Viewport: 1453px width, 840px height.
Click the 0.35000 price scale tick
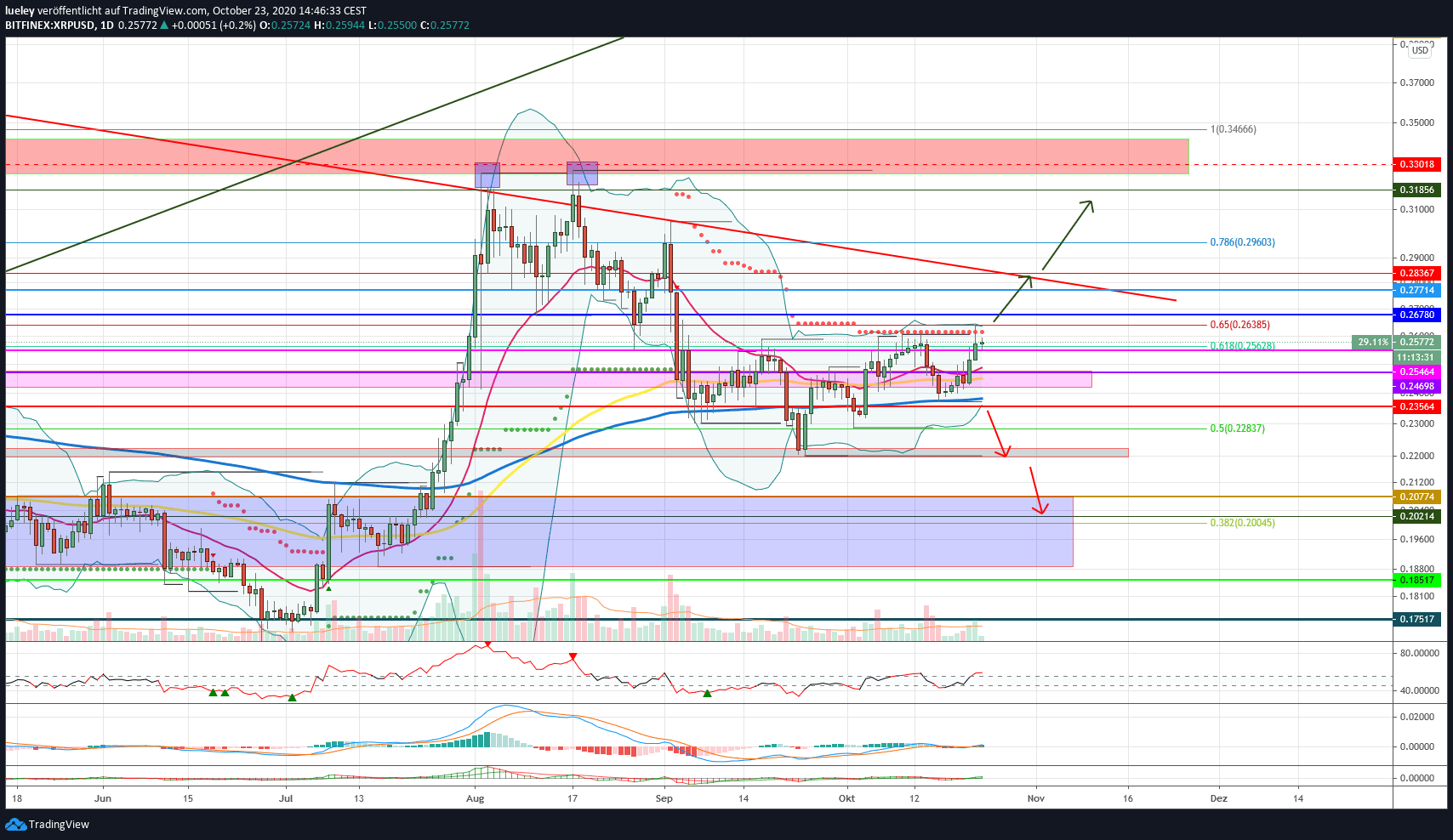[1417, 122]
